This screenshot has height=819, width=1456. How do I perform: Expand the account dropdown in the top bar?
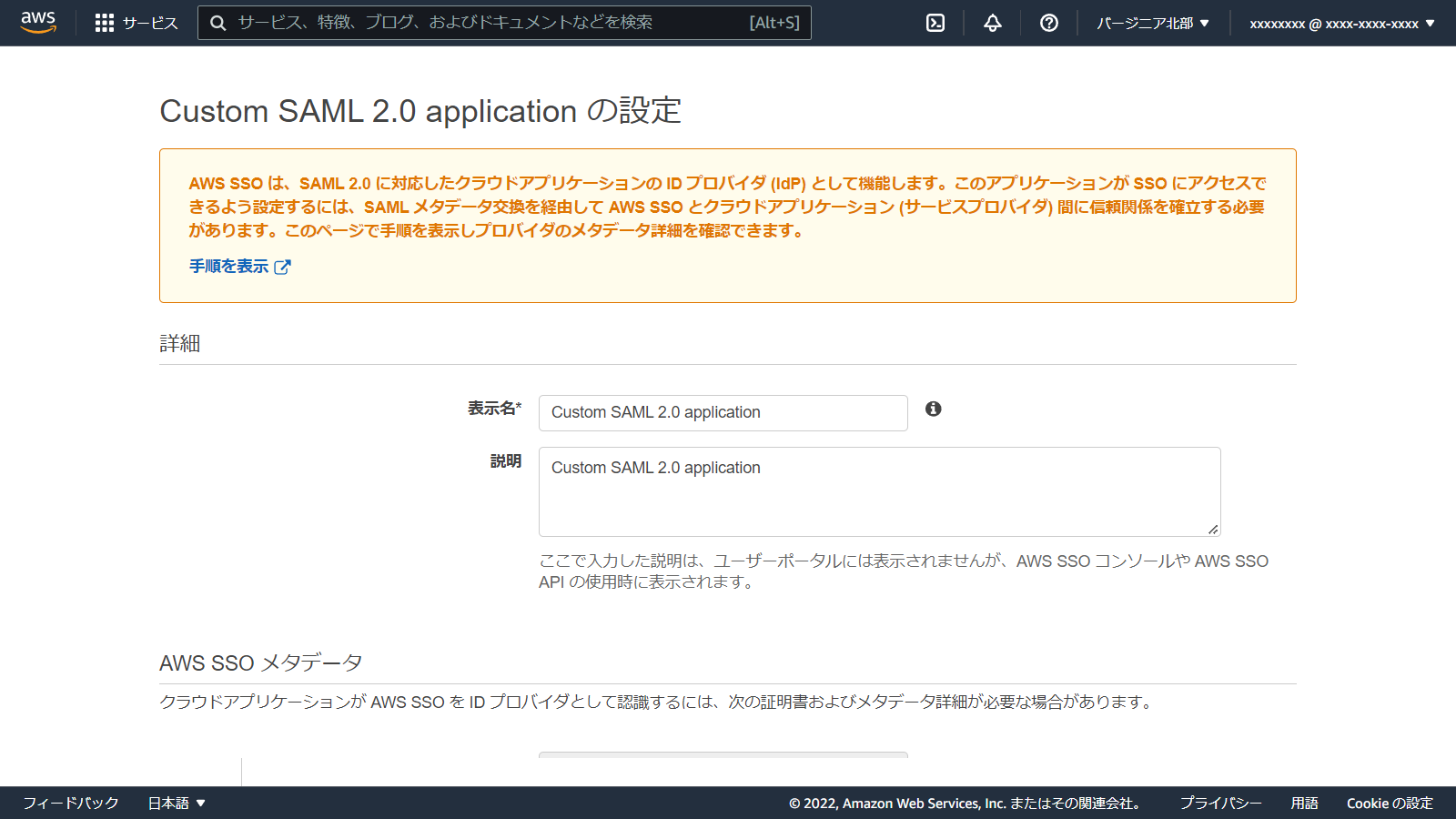(1342, 23)
